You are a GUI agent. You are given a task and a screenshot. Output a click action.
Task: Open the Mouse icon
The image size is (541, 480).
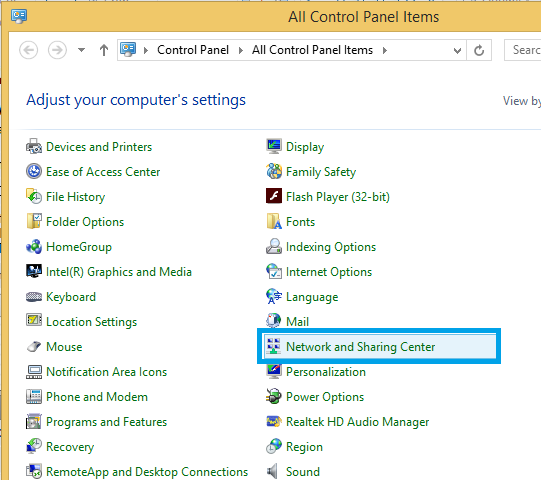[34, 346]
